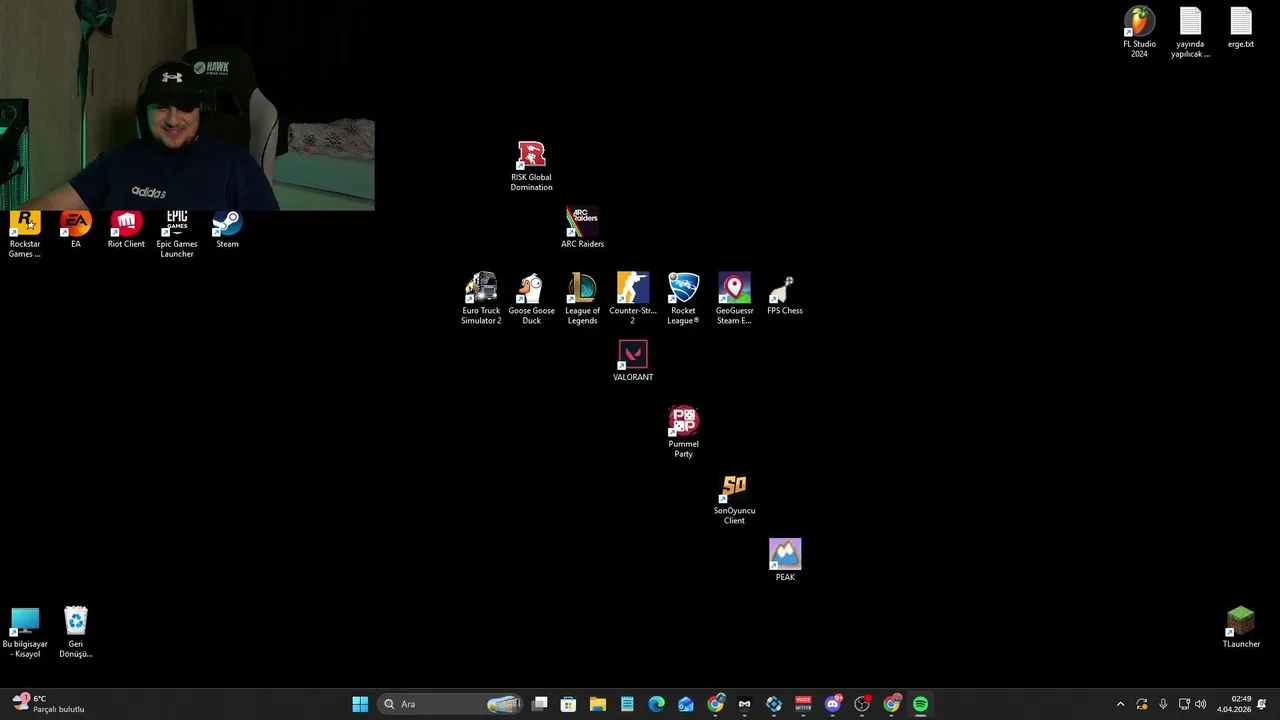Select the RISK Global Domination icon

click(x=531, y=167)
